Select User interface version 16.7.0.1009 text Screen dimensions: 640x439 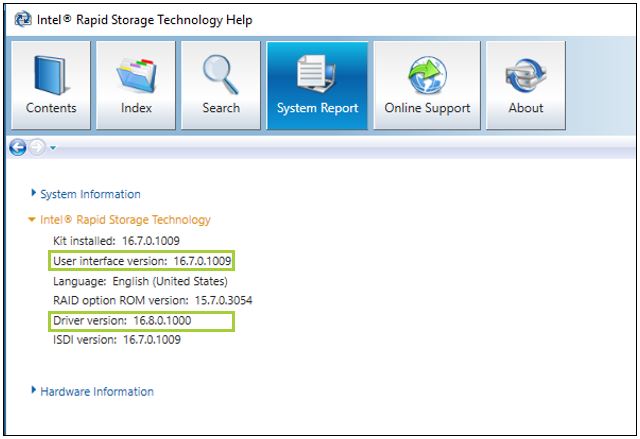click(x=142, y=261)
